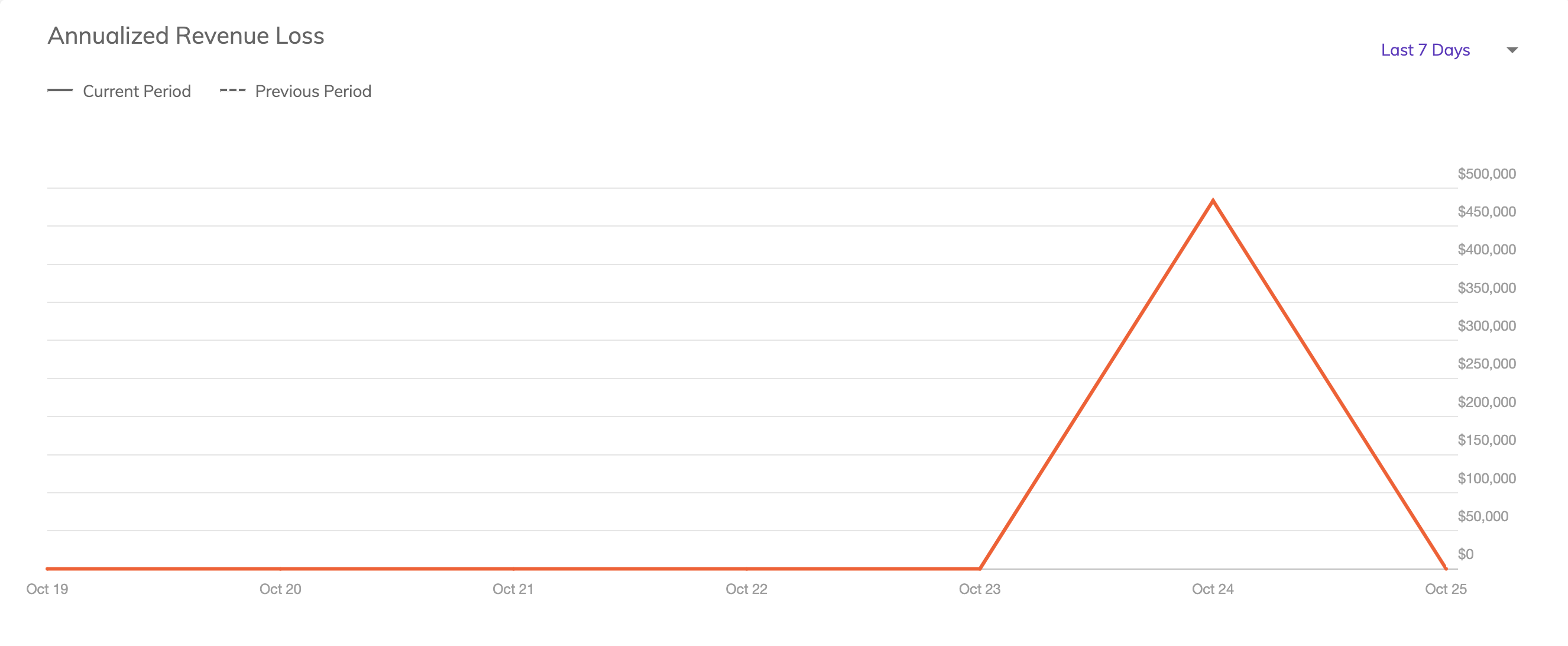Click the $500,000 y-axis label
Viewport: 1568px width, 646px height.
point(1486,174)
